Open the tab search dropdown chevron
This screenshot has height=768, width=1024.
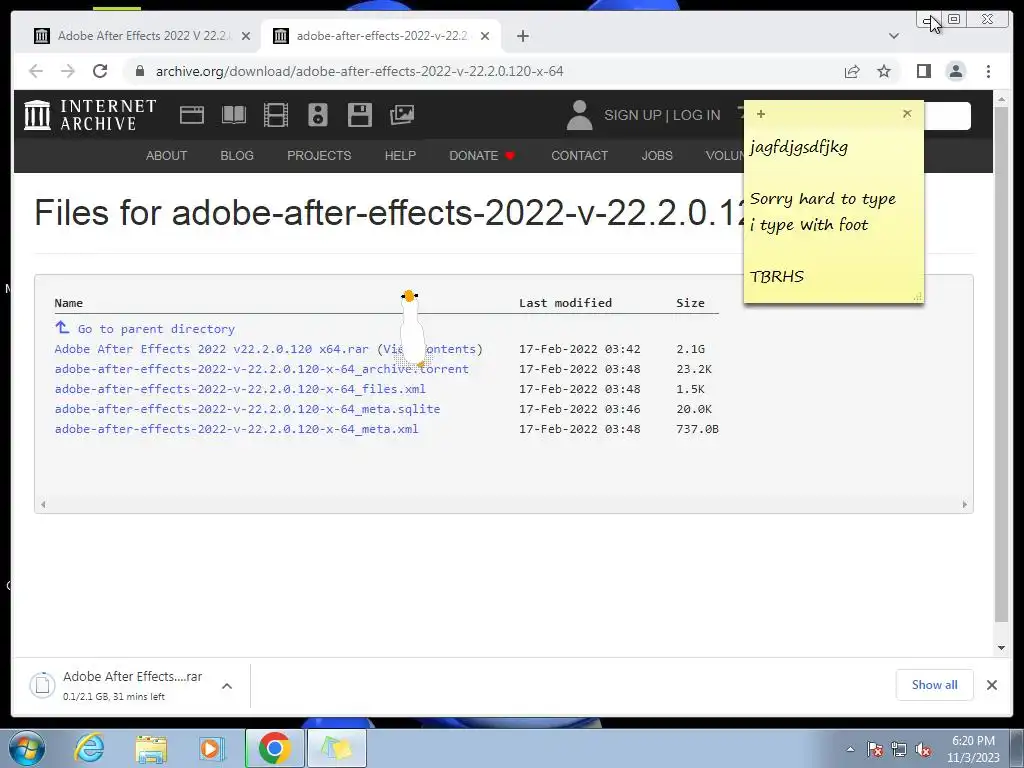click(x=893, y=36)
